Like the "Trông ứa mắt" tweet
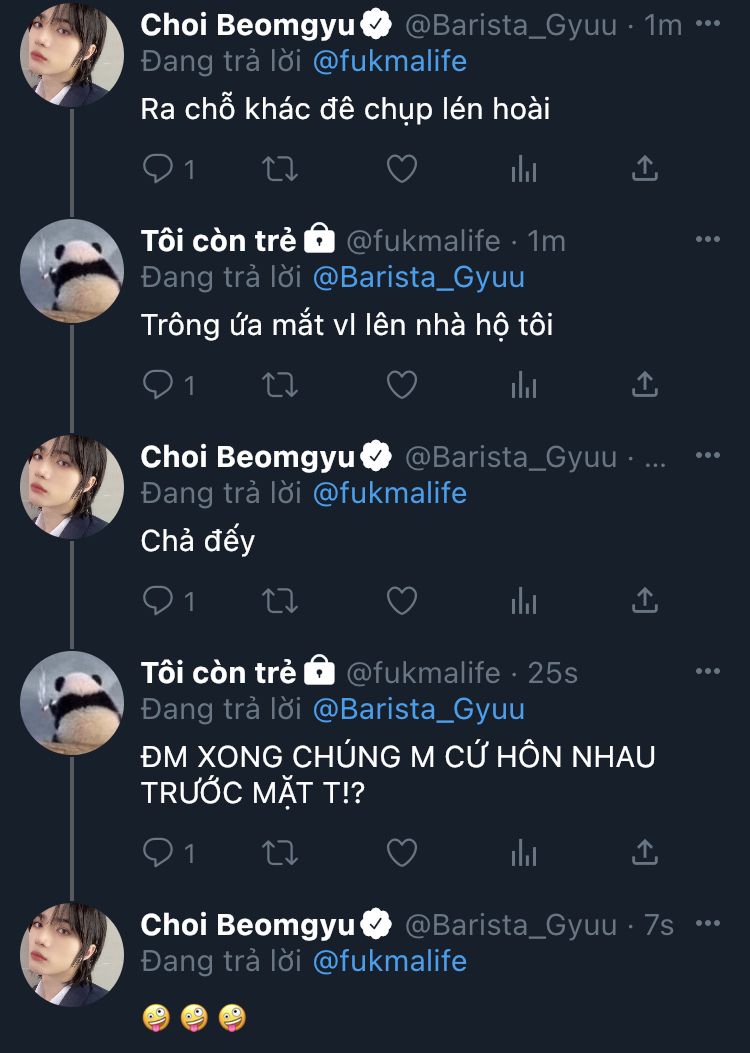This screenshot has height=1053, width=750. [401, 384]
